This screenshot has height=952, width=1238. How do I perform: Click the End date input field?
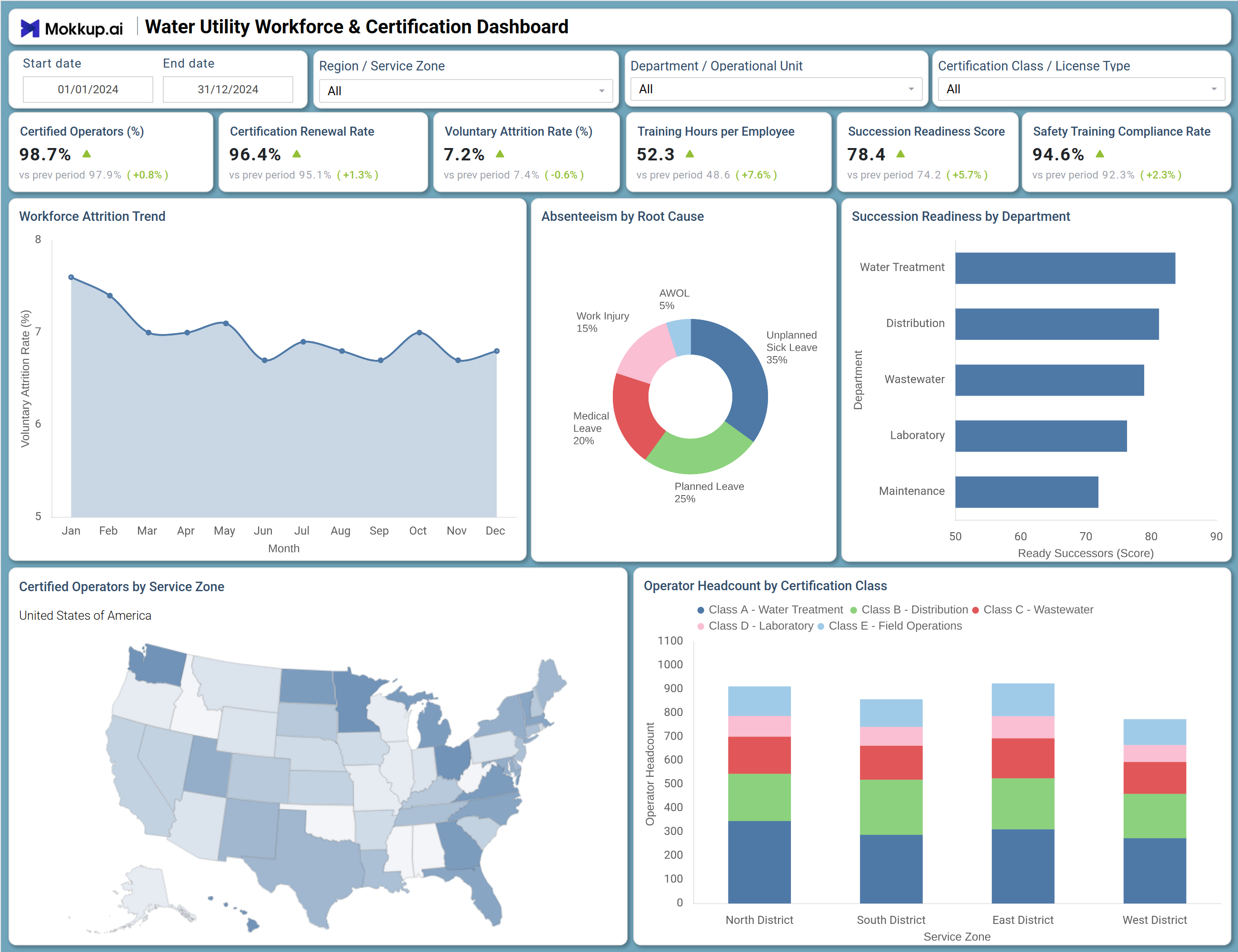click(x=228, y=89)
